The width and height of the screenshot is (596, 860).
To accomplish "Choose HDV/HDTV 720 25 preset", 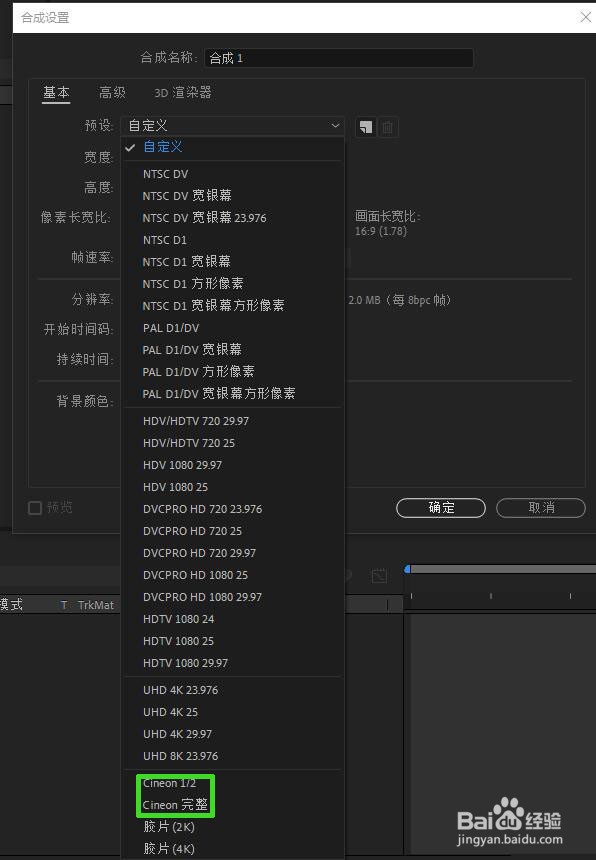I will 233,443.
